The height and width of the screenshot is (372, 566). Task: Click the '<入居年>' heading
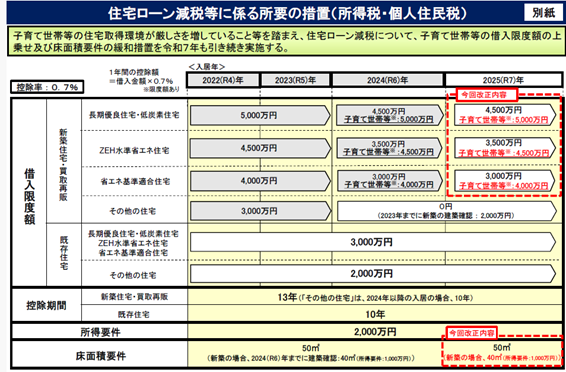click(x=206, y=67)
